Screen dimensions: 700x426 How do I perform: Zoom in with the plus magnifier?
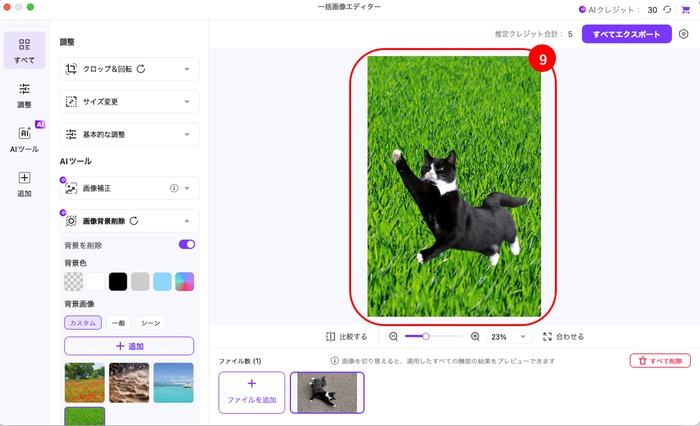click(x=475, y=337)
